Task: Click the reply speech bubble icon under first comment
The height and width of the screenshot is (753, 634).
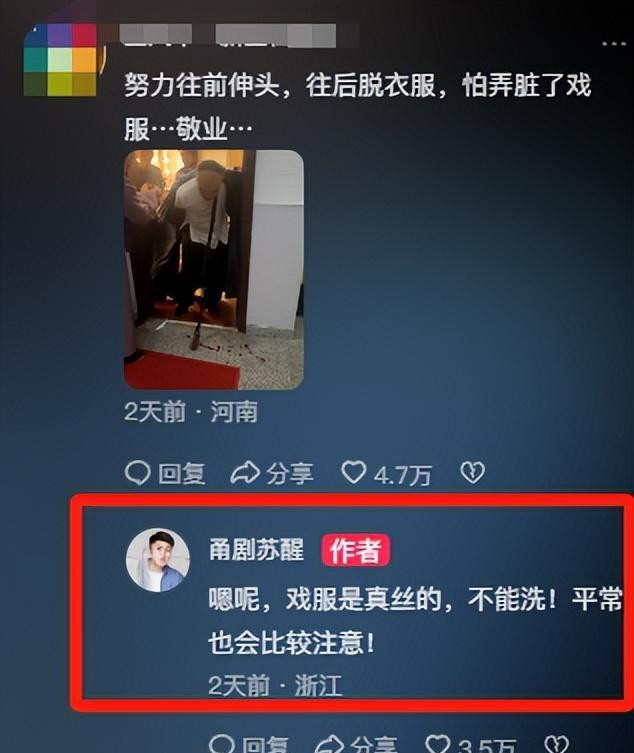Action: click(137, 474)
